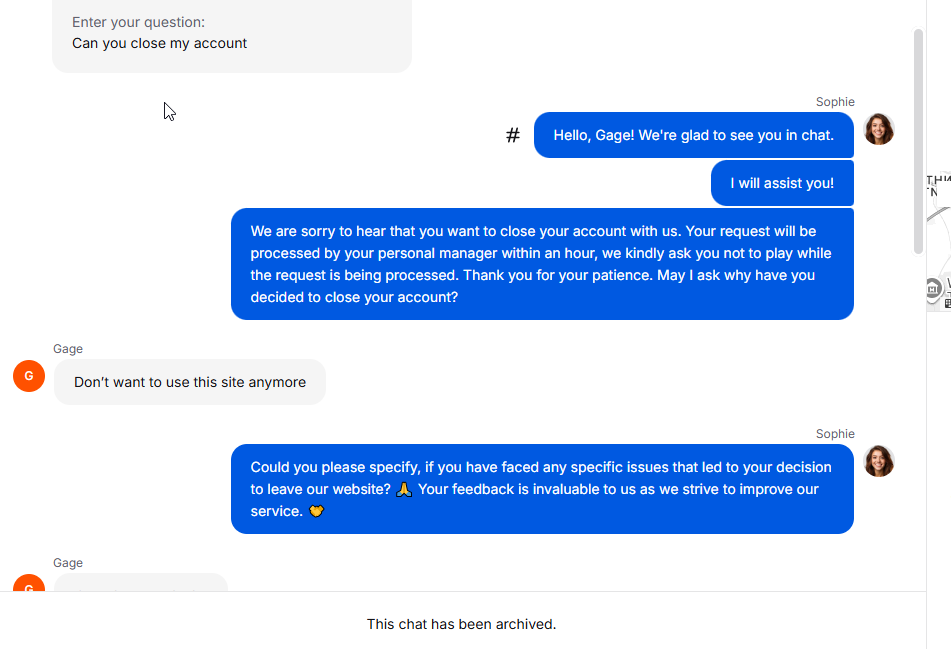
Task: Click the "Can you close my account" question text
Action: tap(159, 43)
